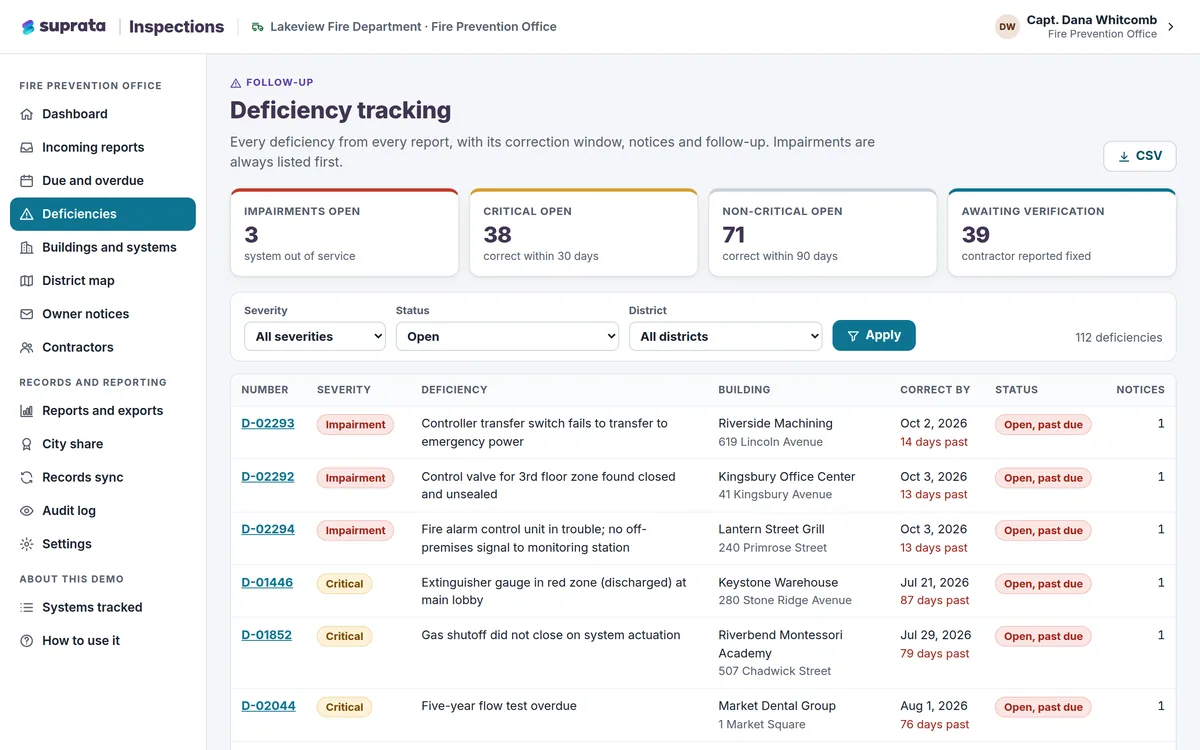Click the Reports and exports chart icon
This screenshot has width=1200, height=750.
point(27,411)
